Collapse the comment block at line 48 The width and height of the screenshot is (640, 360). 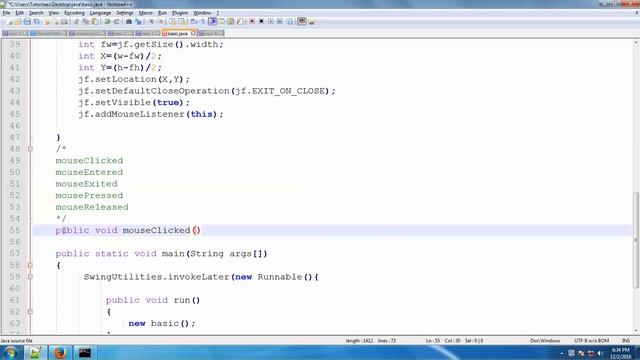tap(30, 149)
